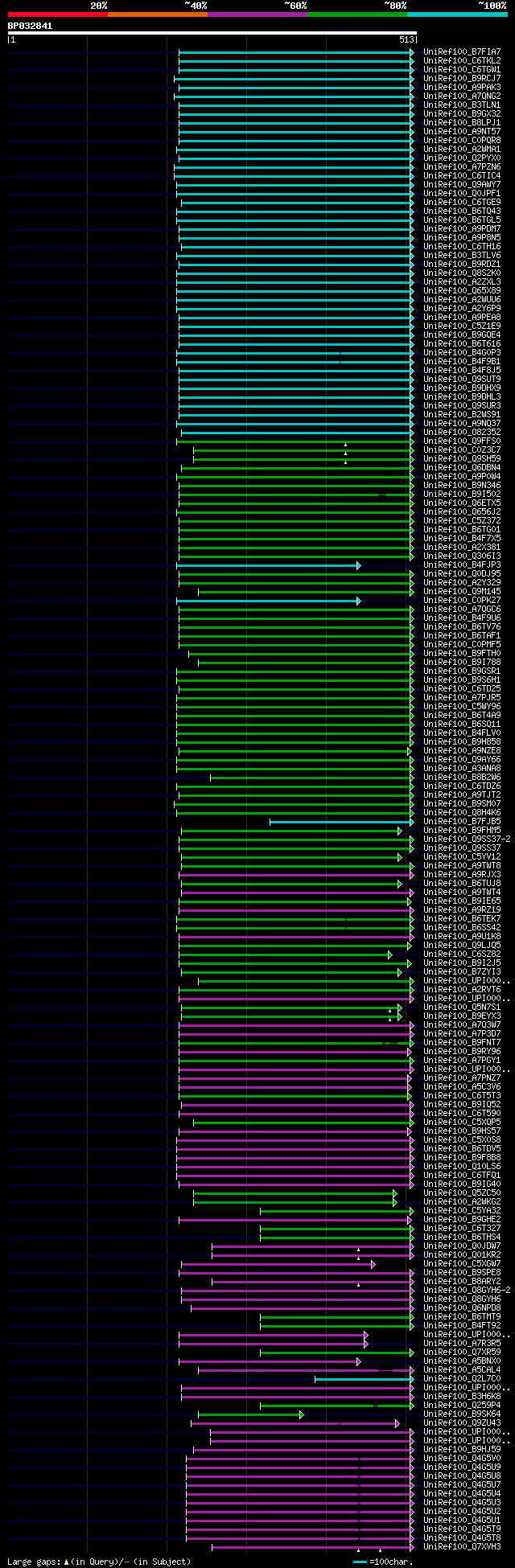Open hit UniRef100_Q4G5T8
The image size is (515, 1568).
[462, 1537]
